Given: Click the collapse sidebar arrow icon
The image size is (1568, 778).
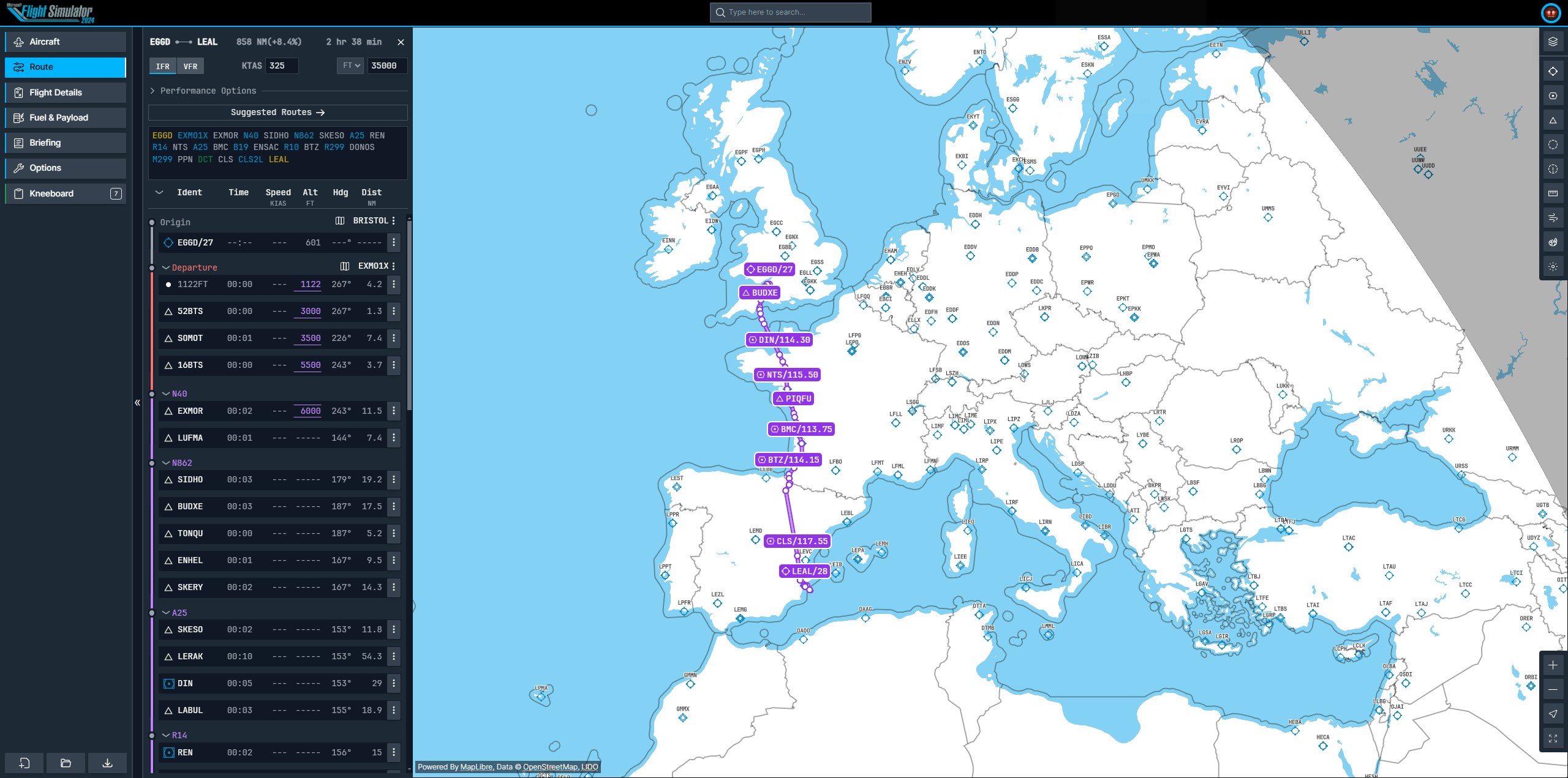Looking at the screenshot, I should 138,402.
